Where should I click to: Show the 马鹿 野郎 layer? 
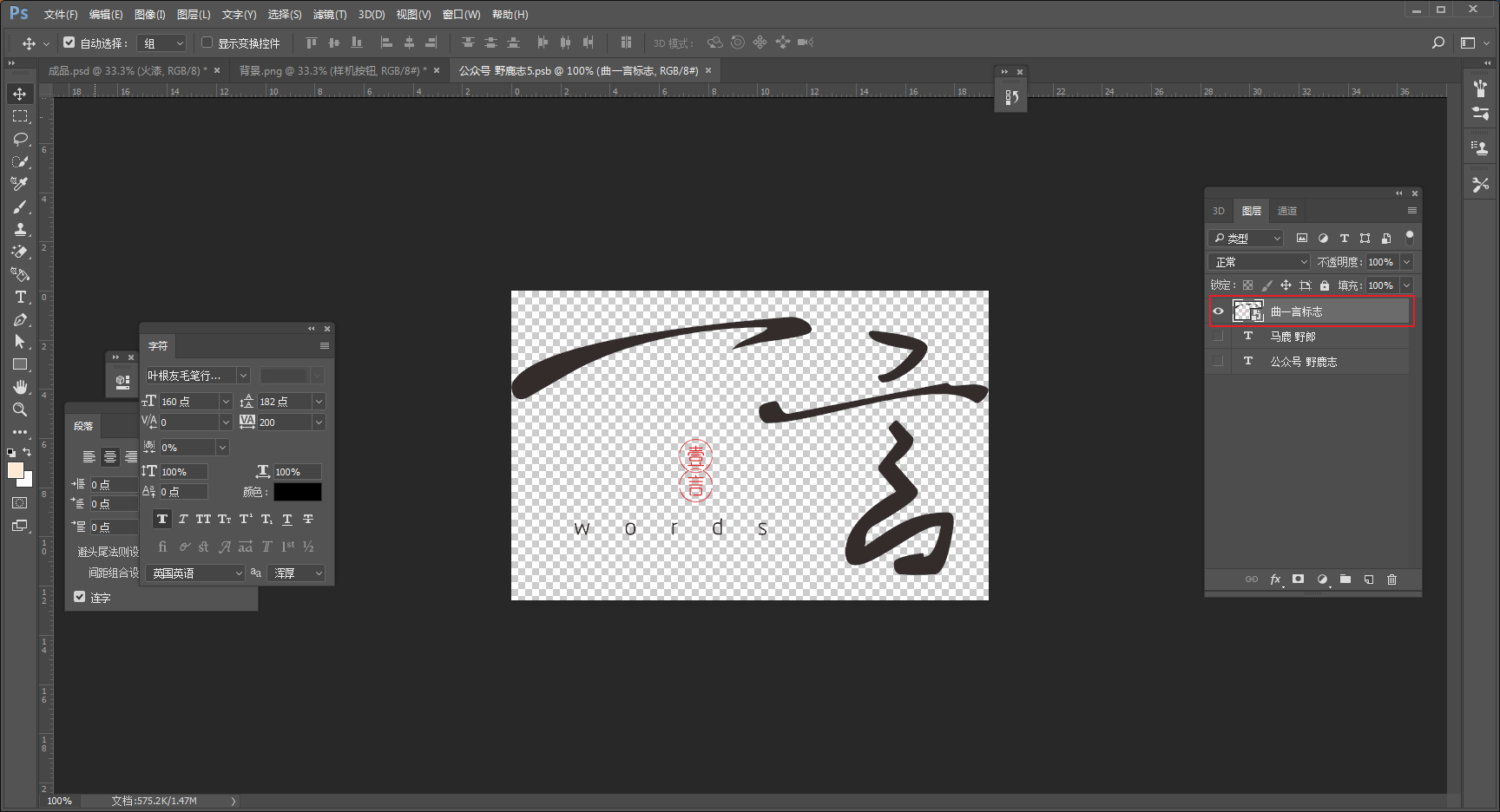(x=1219, y=337)
